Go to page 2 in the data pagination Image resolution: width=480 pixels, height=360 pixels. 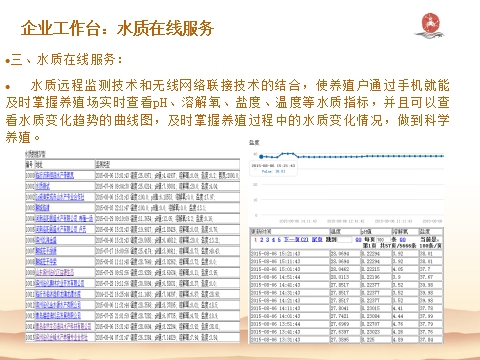(x=262, y=240)
